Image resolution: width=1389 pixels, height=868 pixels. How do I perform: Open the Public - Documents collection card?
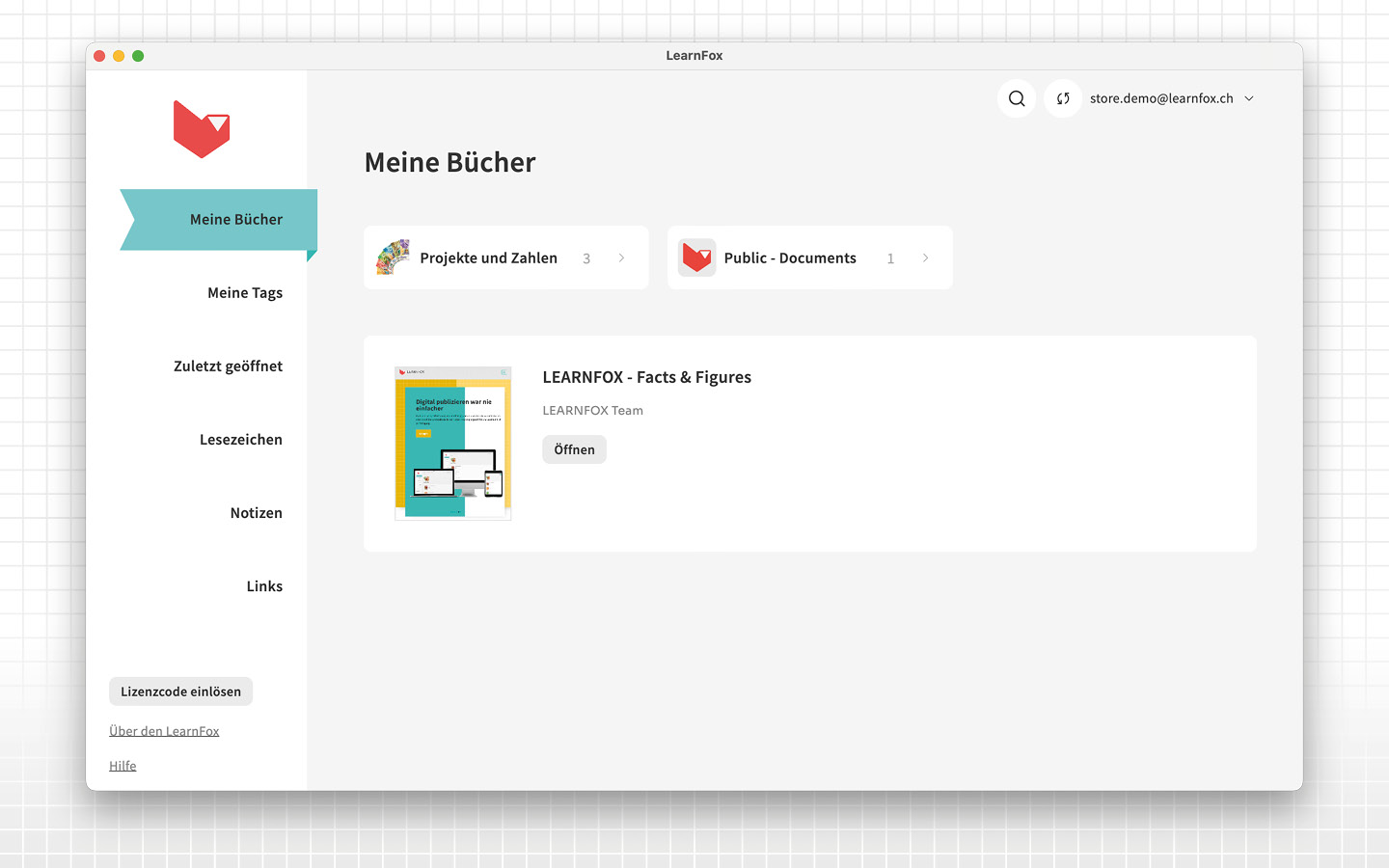[x=810, y=258]
